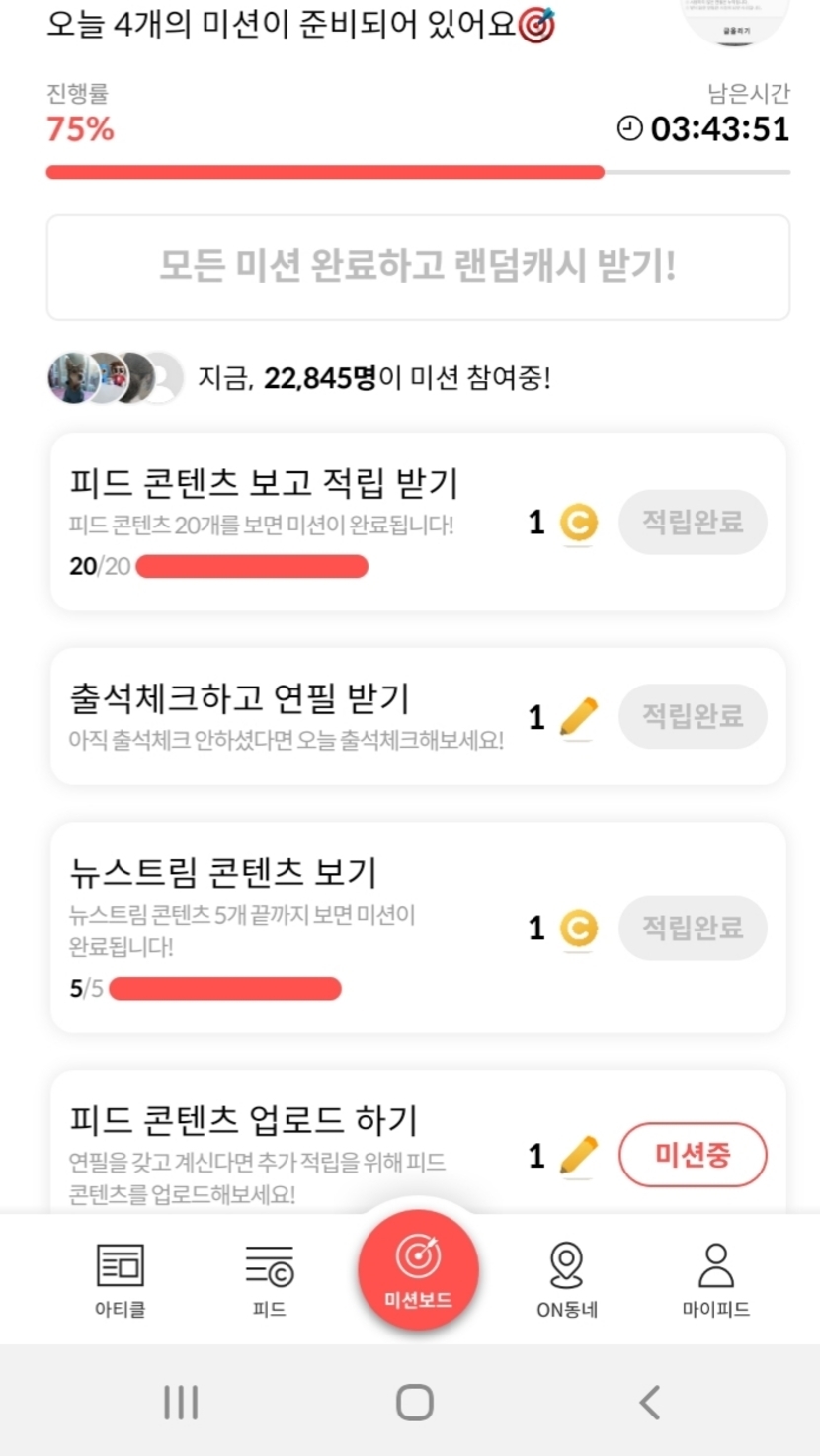This screenshot has height=1456, width=820.
Task: Tap 적립완료 button for feed content mission
Action: click(x=693, y=522)
